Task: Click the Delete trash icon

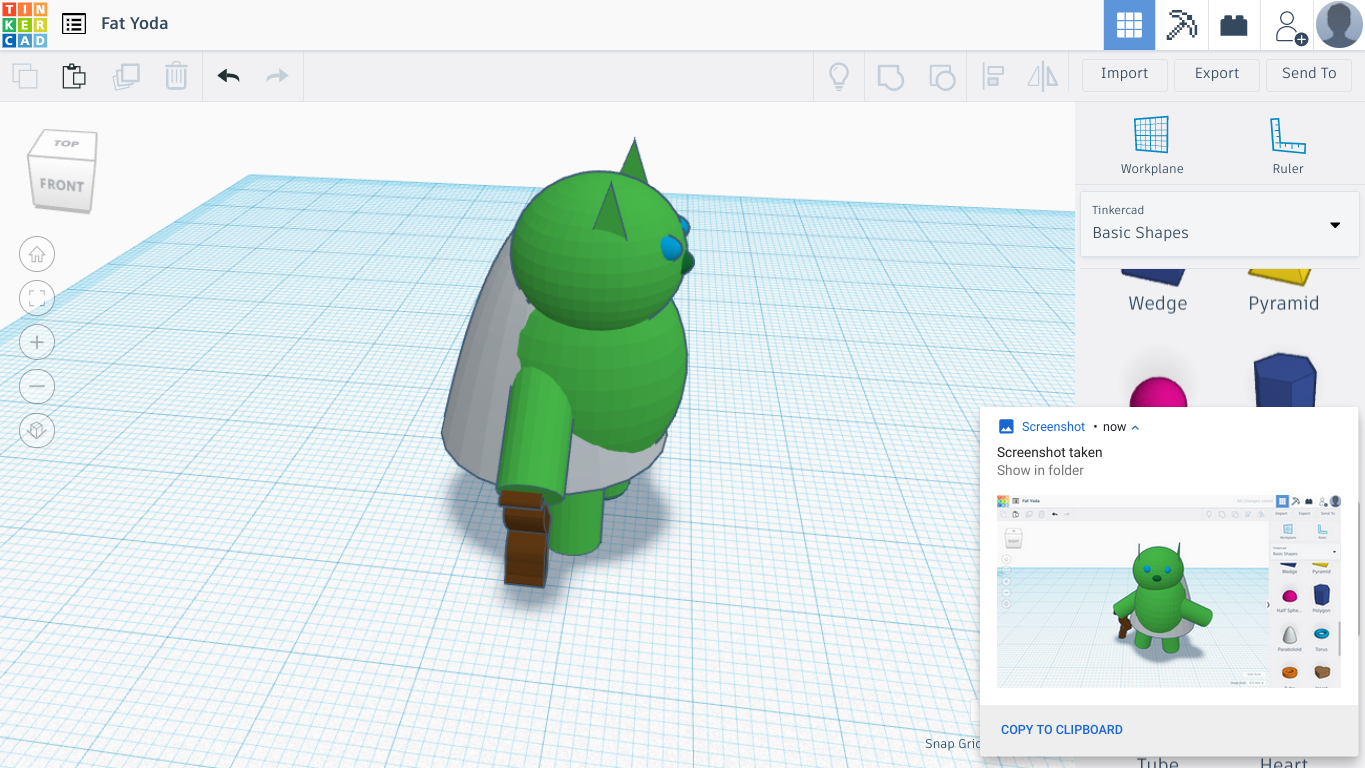Action: coord(176,76)
